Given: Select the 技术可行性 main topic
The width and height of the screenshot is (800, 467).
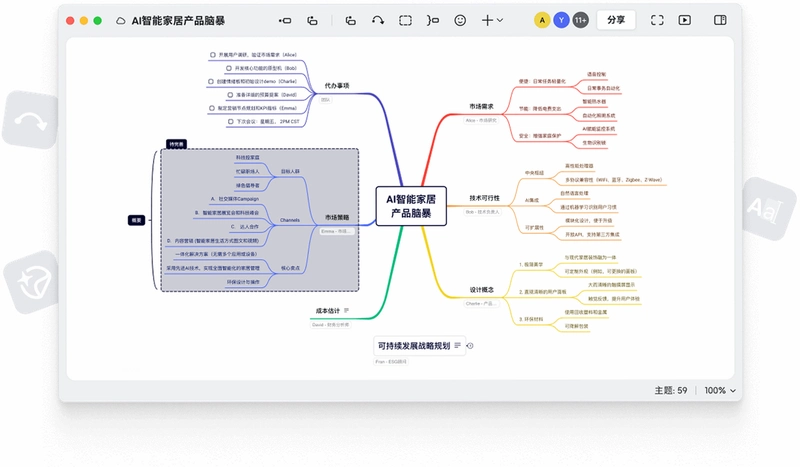Looking at the screenshot, I should [484, 198].
